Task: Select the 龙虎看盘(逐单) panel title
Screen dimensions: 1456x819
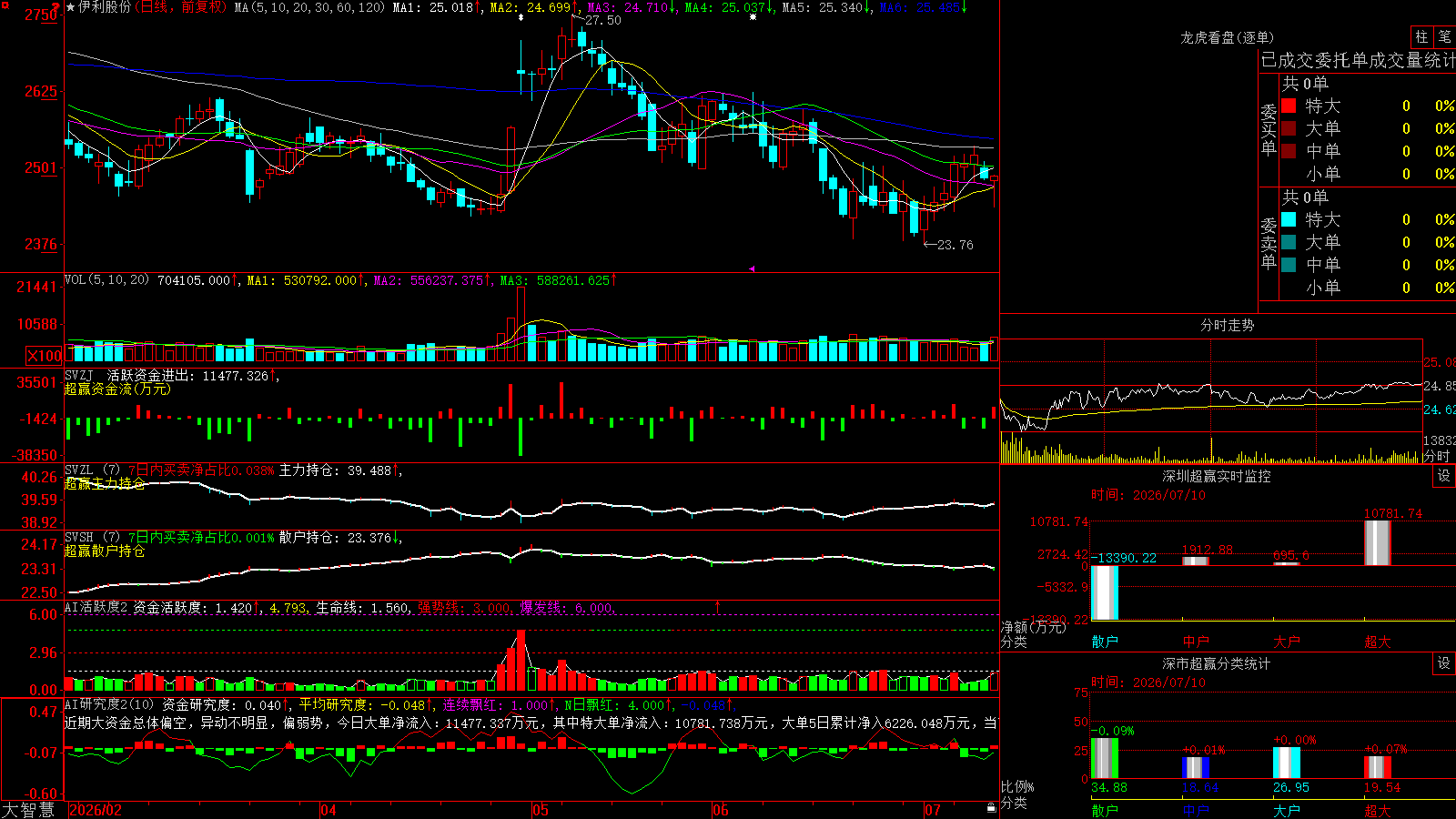Action: pos(1227,37)
